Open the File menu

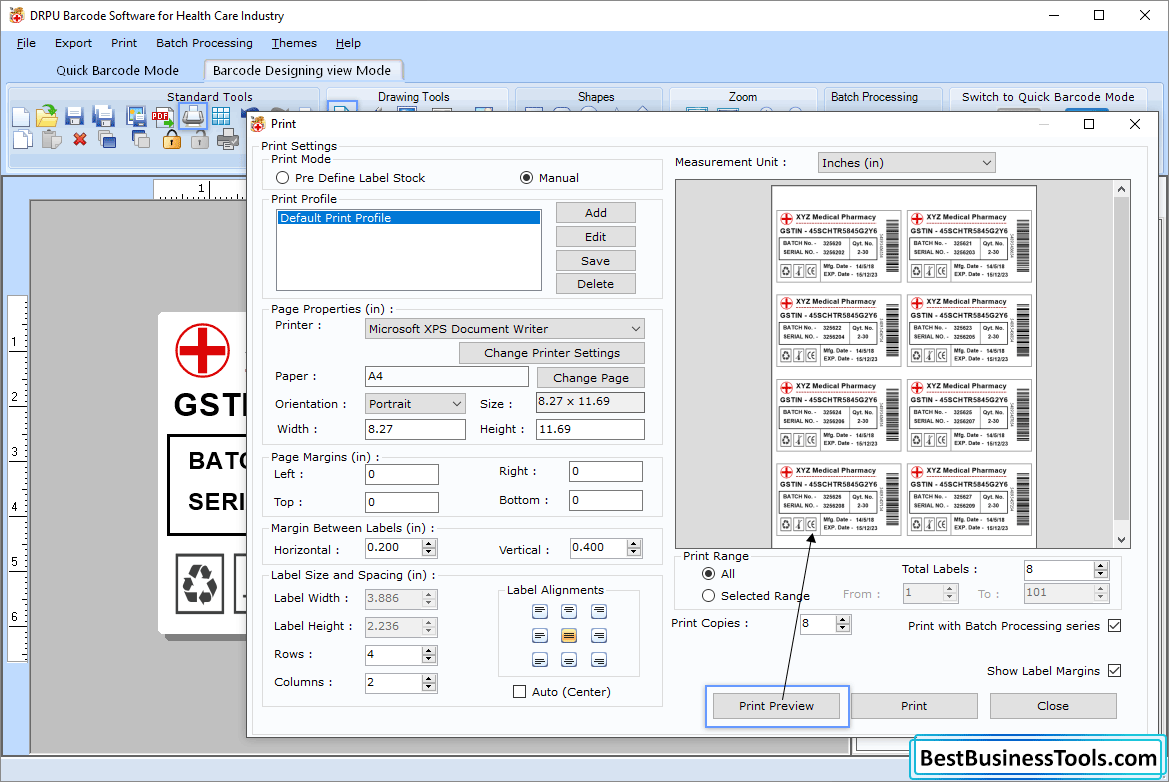[26, 43]
